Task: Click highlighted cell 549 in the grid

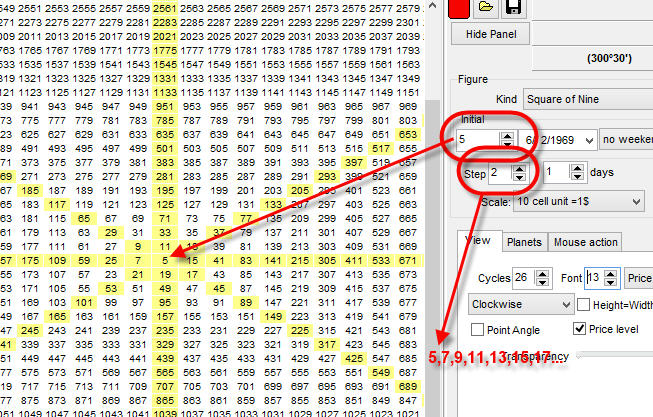Action: point(381,373)
